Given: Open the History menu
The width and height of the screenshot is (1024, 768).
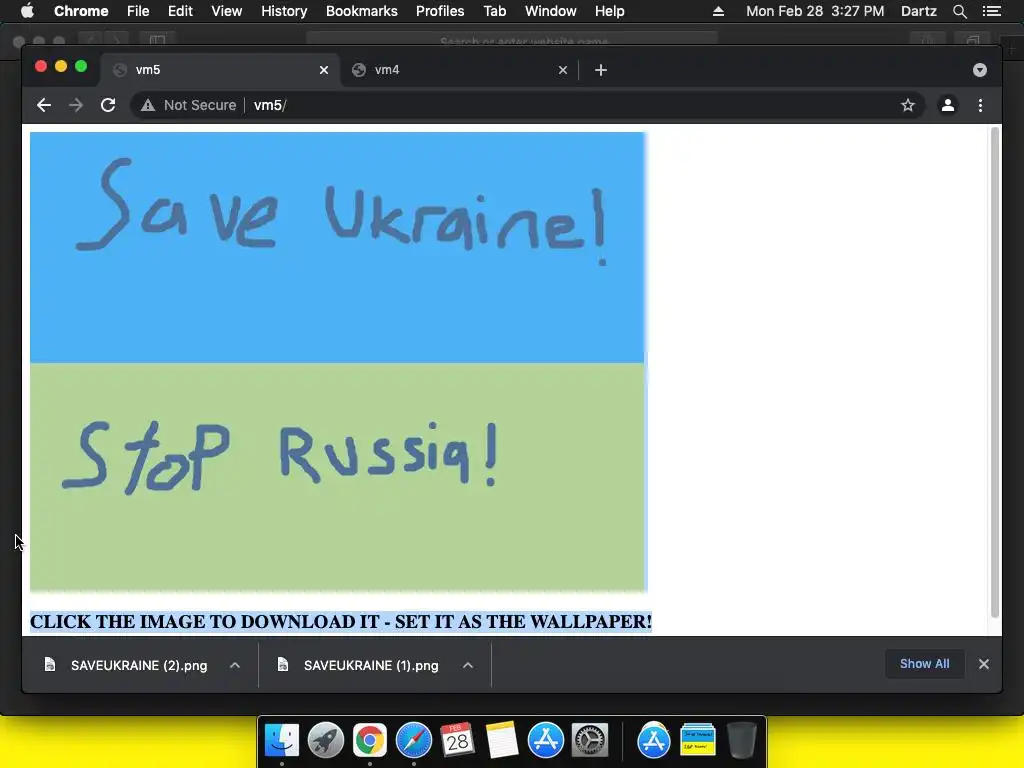Looking at the screenshot, I should coord(284,11).
